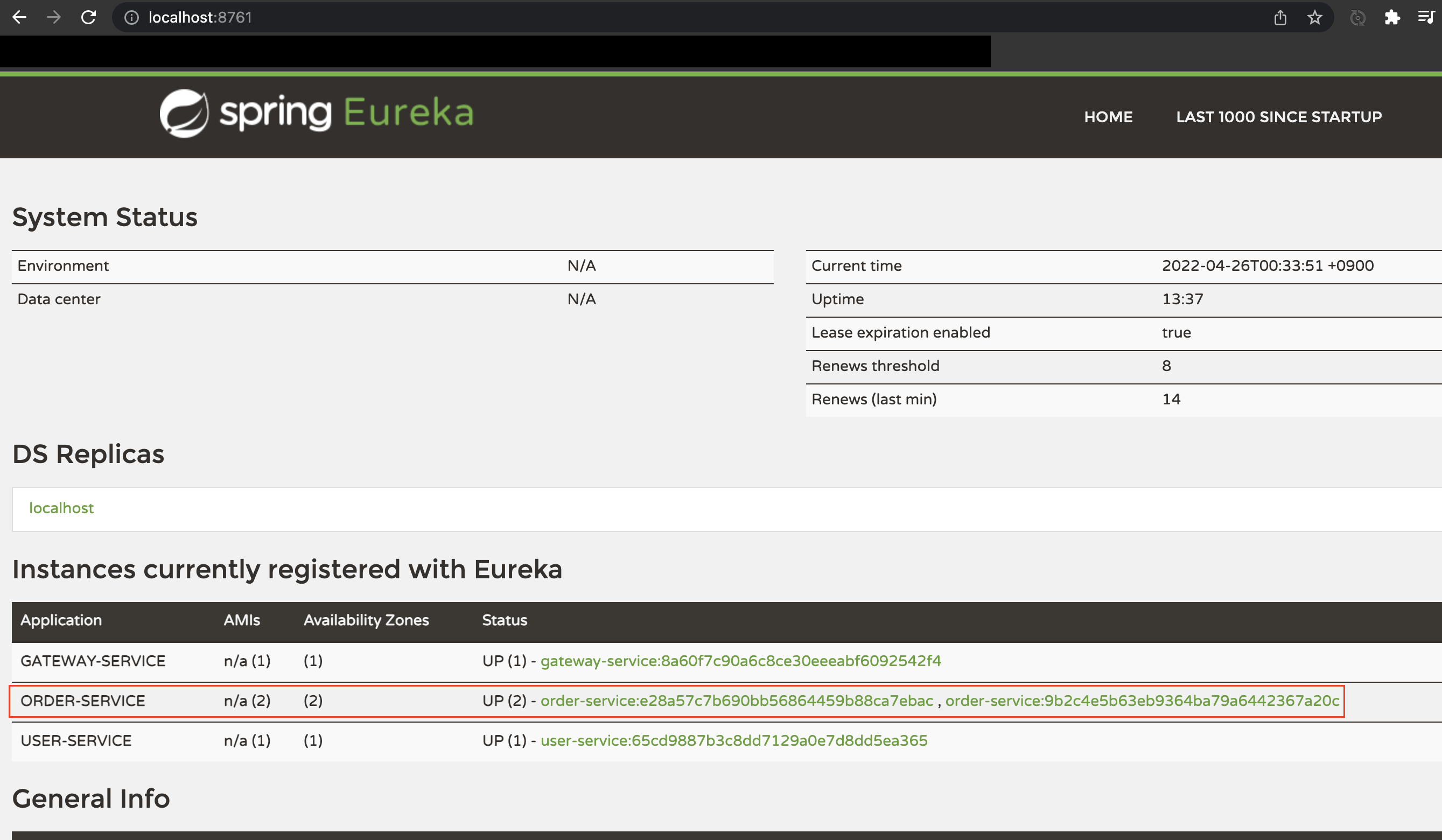Image resolution: width=1442 pixels, height=840 pixels.
Task: Click the share icon in the address bar
Action: (1280, 18)
